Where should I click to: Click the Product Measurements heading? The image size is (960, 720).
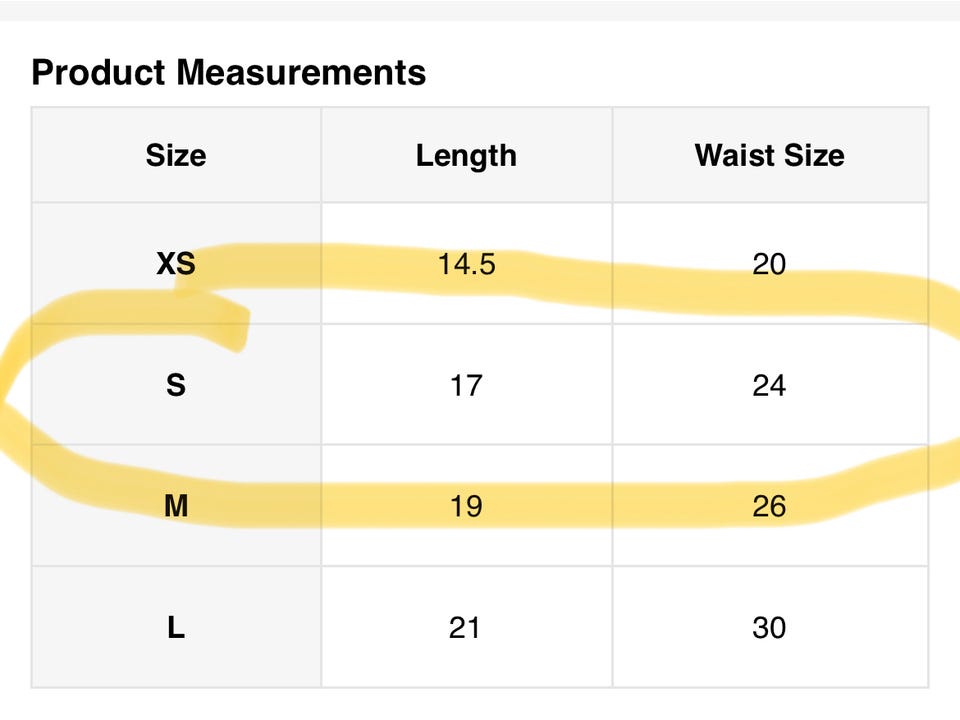(229, 72)
